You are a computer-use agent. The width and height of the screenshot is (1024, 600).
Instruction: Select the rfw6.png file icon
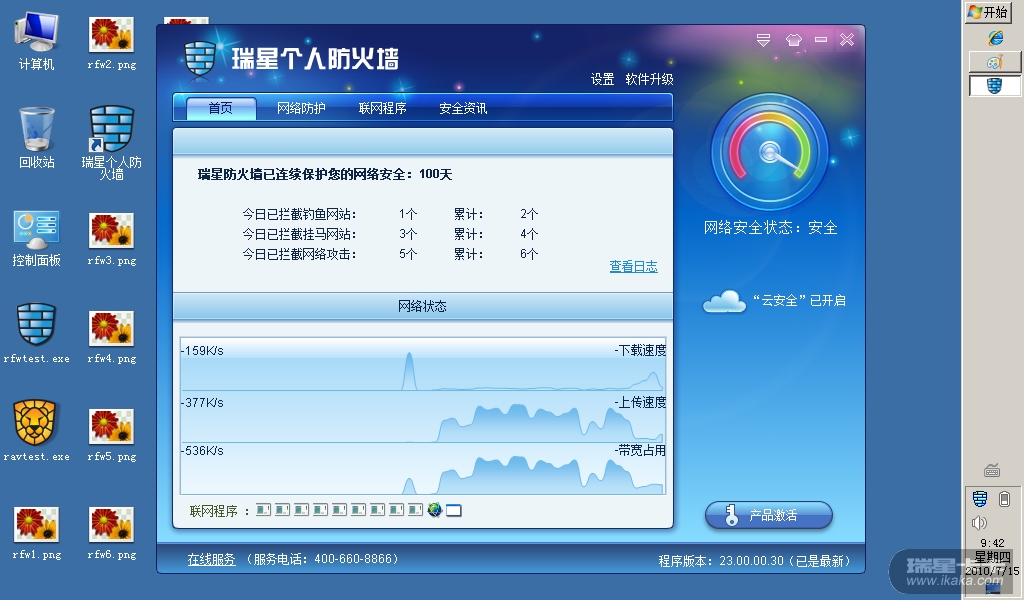[x=112, y=532]
